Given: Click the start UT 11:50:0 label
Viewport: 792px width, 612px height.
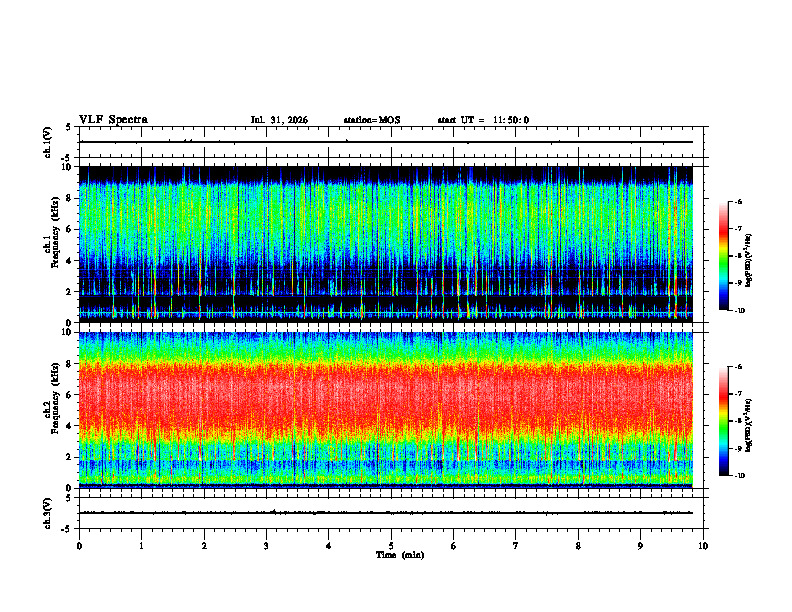Looking at the screenshot, I should [483, 120].
